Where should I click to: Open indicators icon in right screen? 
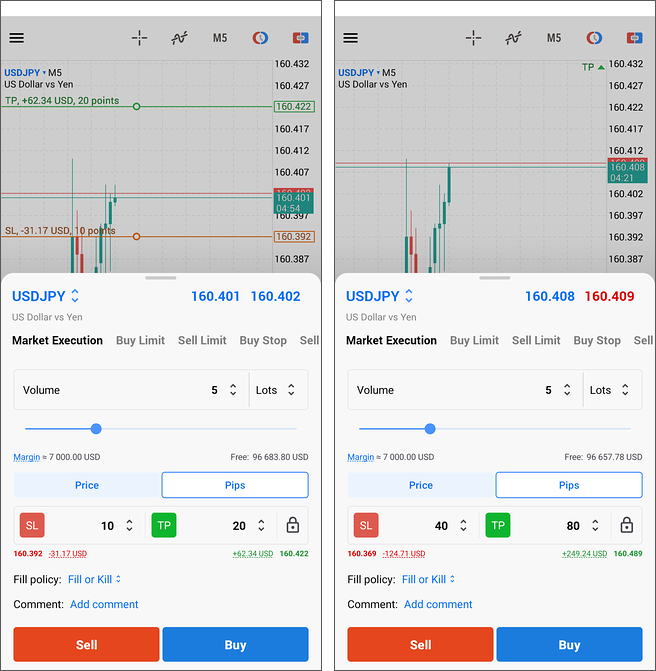513,38
